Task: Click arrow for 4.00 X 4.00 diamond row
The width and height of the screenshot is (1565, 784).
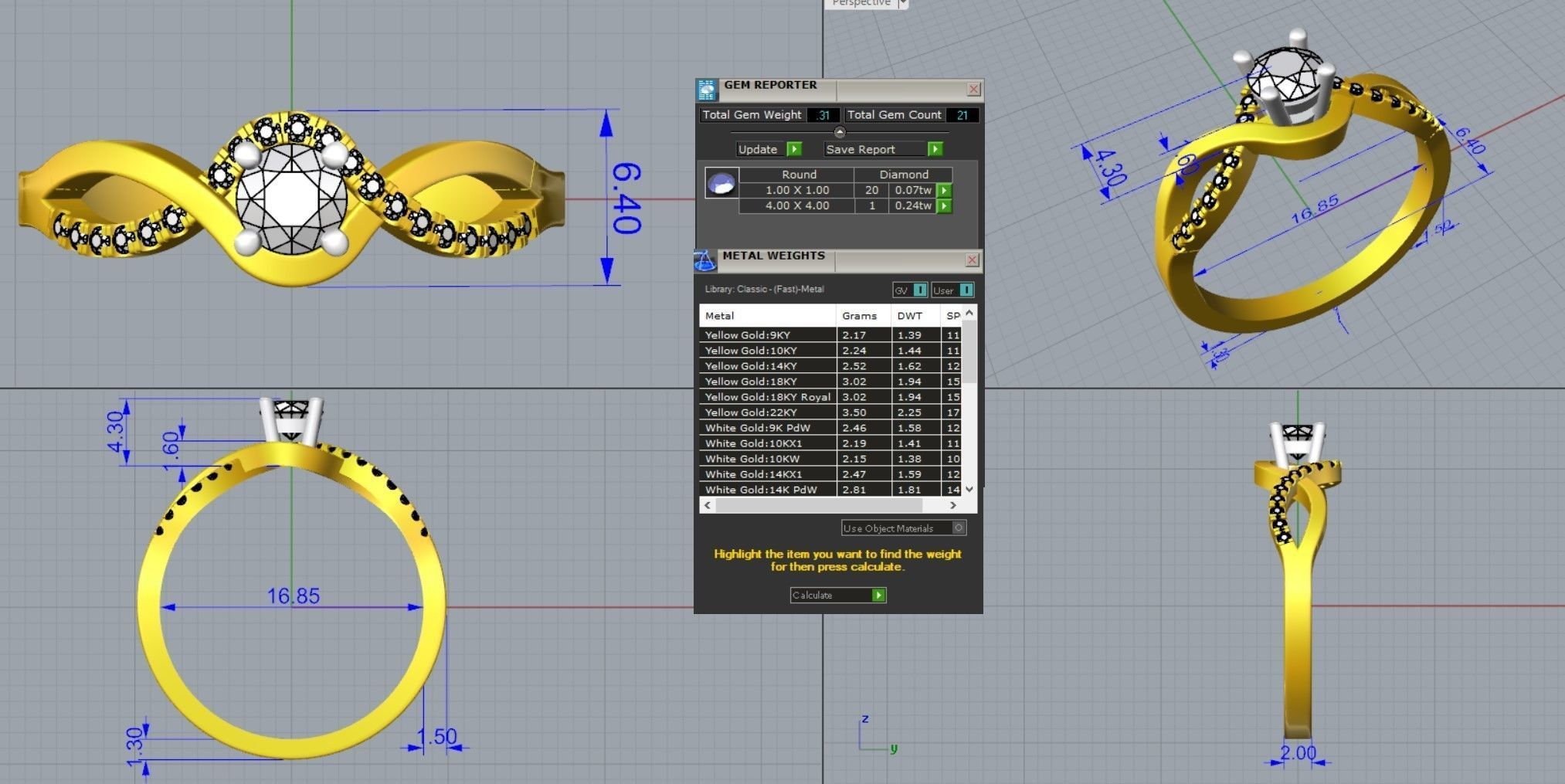Action: [x=945, y=206]
